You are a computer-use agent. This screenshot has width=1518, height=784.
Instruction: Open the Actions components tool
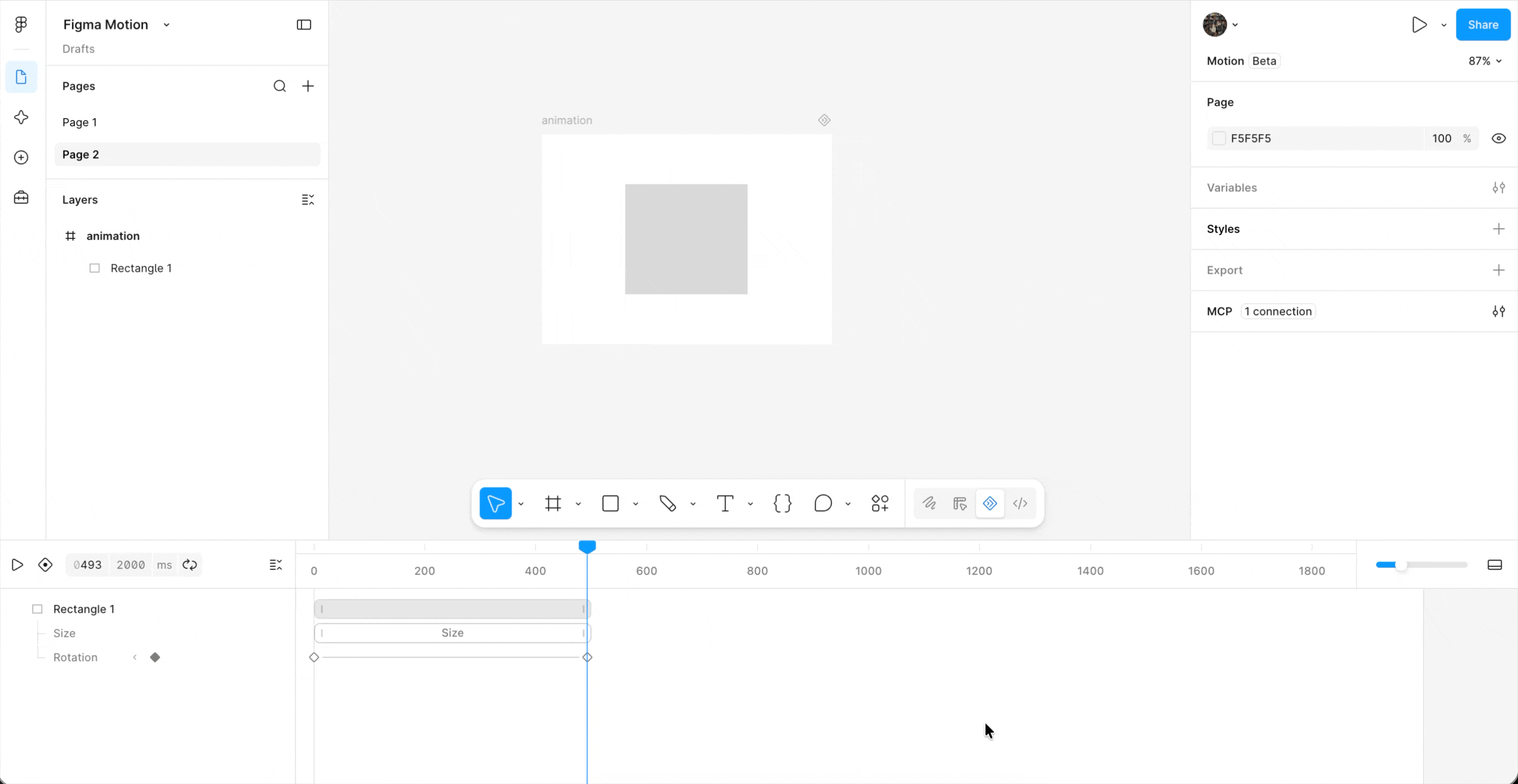880,504
